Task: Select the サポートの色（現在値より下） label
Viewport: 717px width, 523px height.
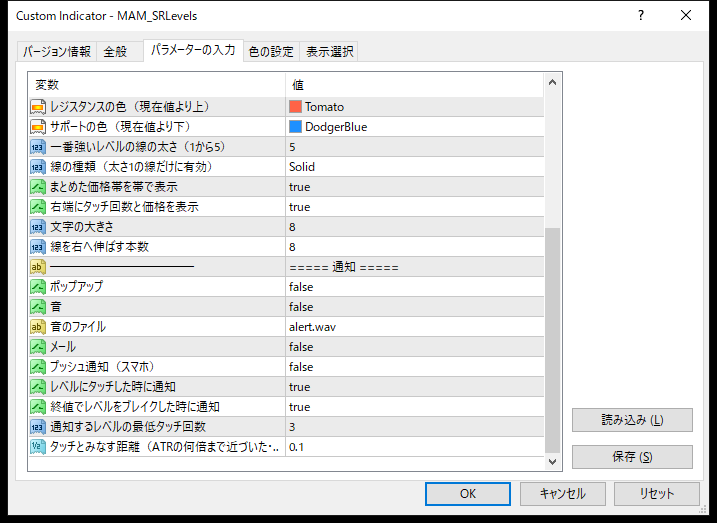Action: click(121, 127)
